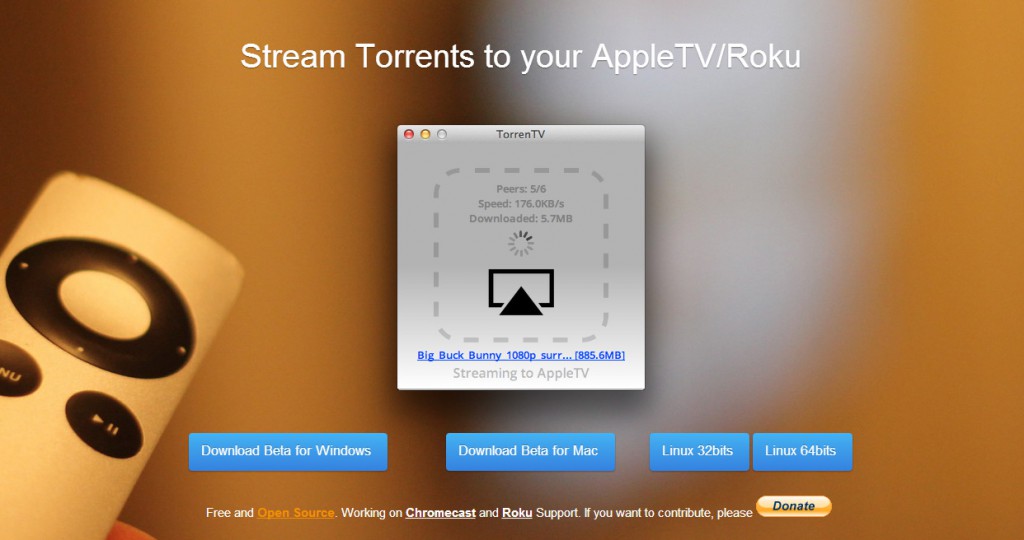The width and height of the screenshot is (1024, 540).
Task: Click the 'Streaming to AppleTV' status
Action: point(521,373)
